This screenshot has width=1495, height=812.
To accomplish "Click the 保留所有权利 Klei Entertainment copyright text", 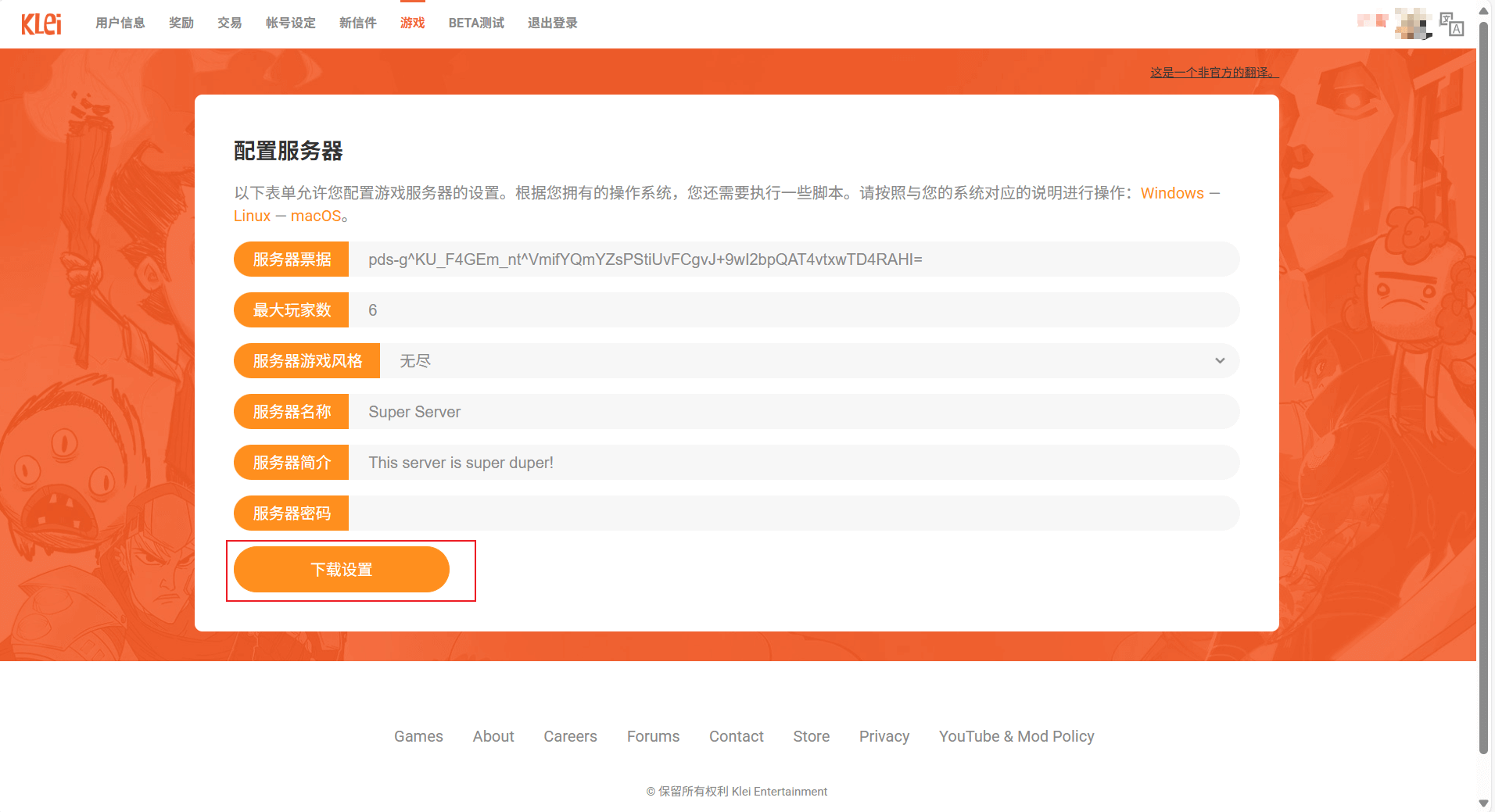I will [x=737, y=792].
